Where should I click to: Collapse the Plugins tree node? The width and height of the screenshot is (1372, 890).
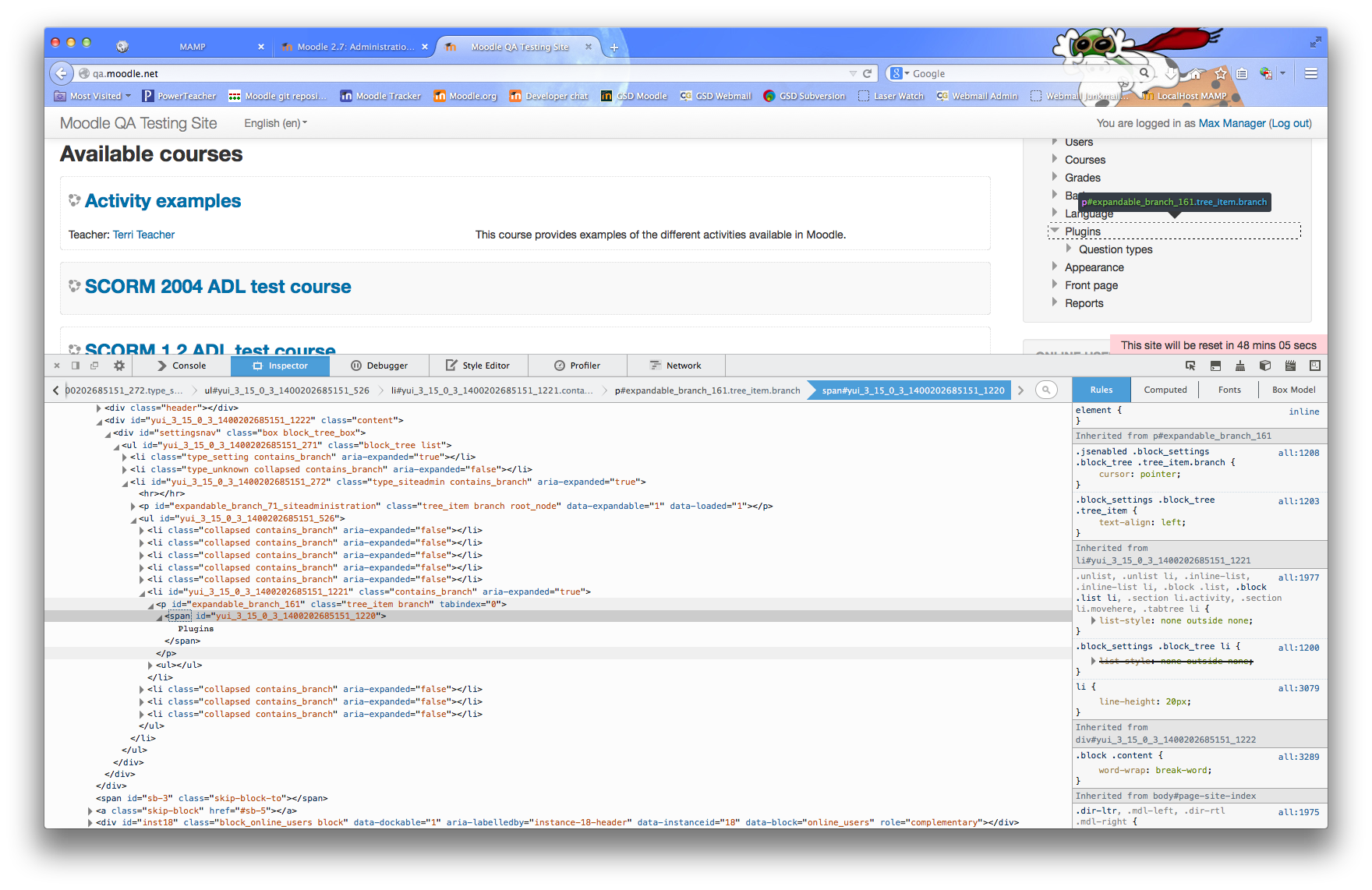pos(1055,231)
